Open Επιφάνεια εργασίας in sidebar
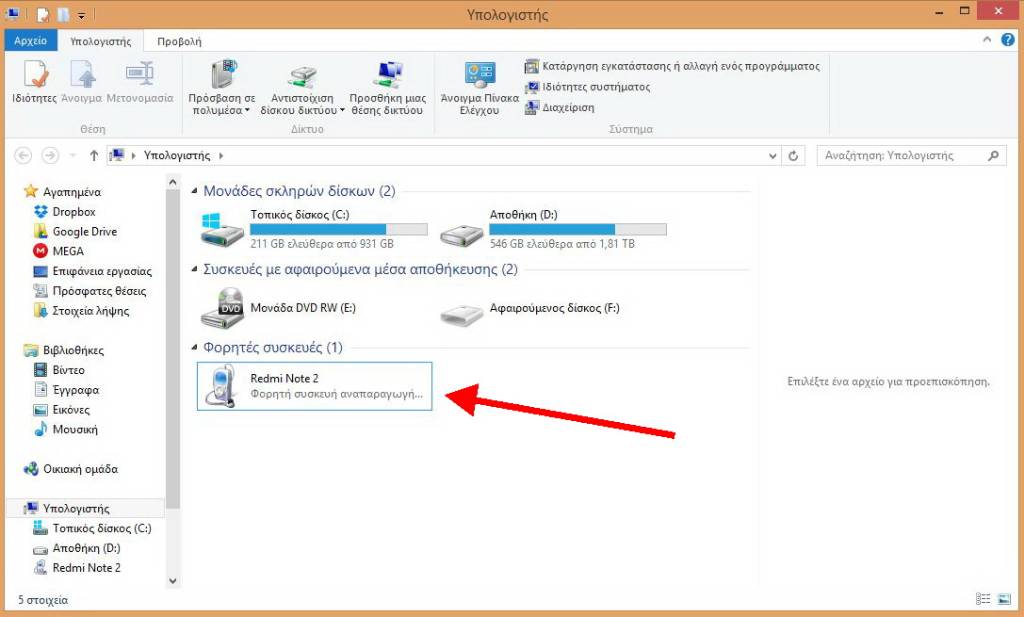Viewport: 1024px width, 617px height. coord(93,271)
